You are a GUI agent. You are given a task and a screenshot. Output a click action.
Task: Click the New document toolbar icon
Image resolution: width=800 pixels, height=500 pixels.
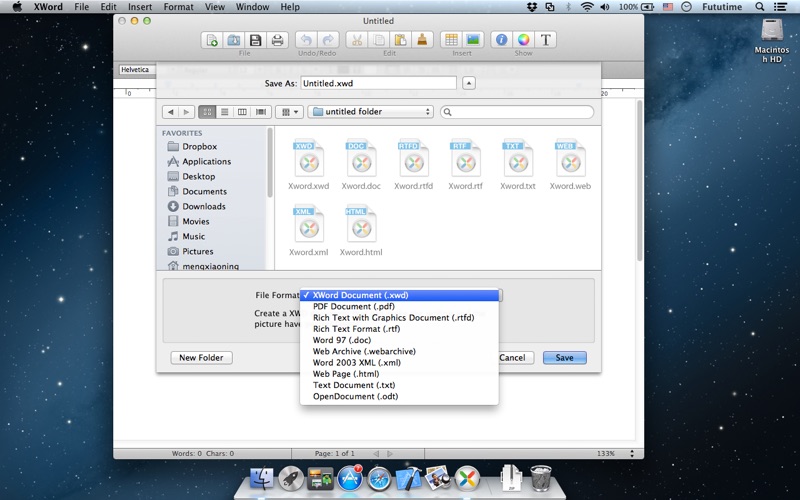pos(212,40)
